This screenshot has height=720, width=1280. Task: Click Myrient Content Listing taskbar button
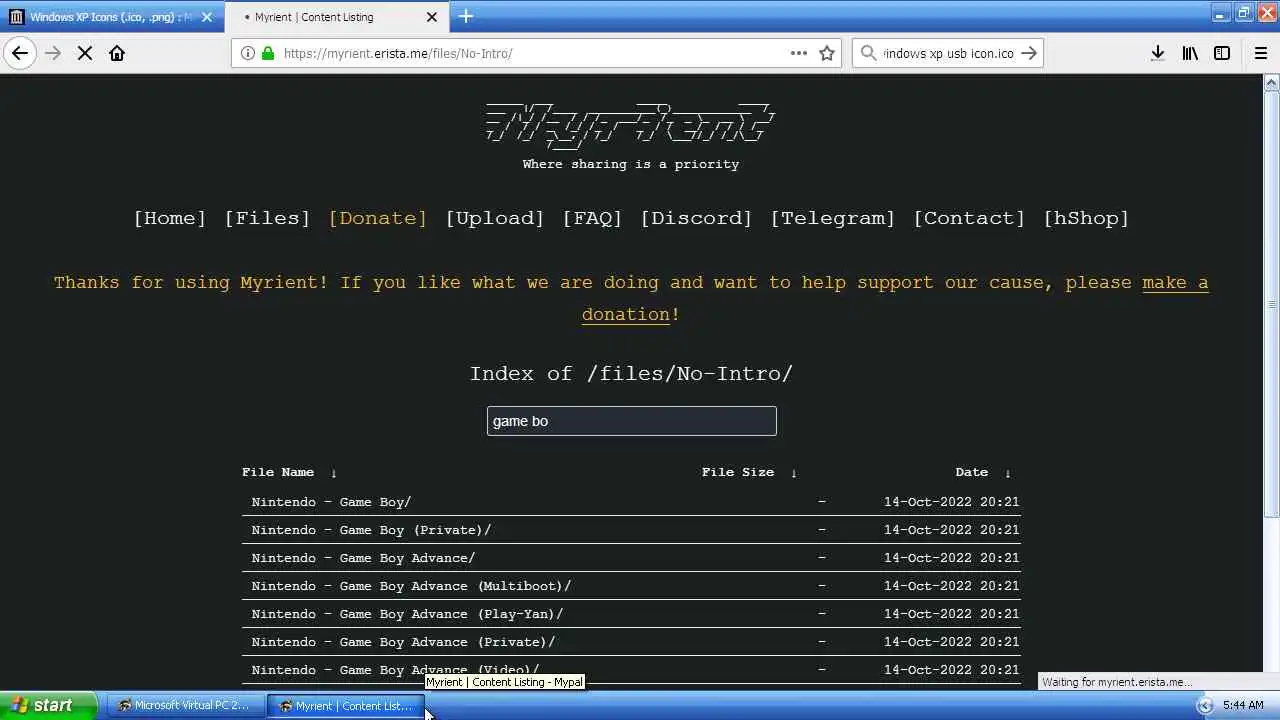[x=347, y=705]
